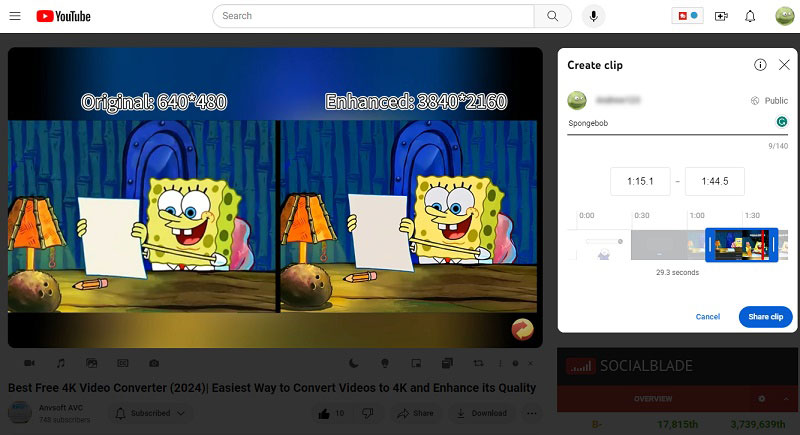Close the Create clip panel
The height and width of the screenshot is (435, 800).
pos(784,65)
